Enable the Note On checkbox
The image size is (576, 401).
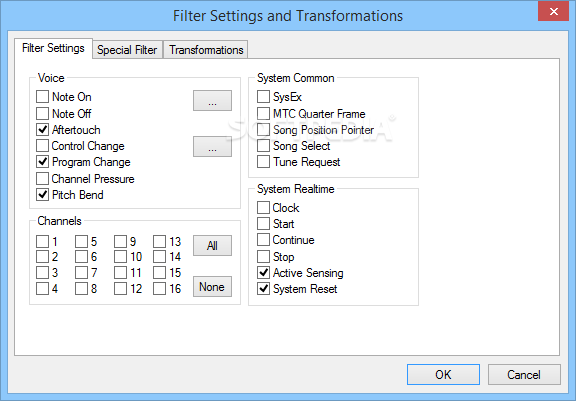(42, 97)
